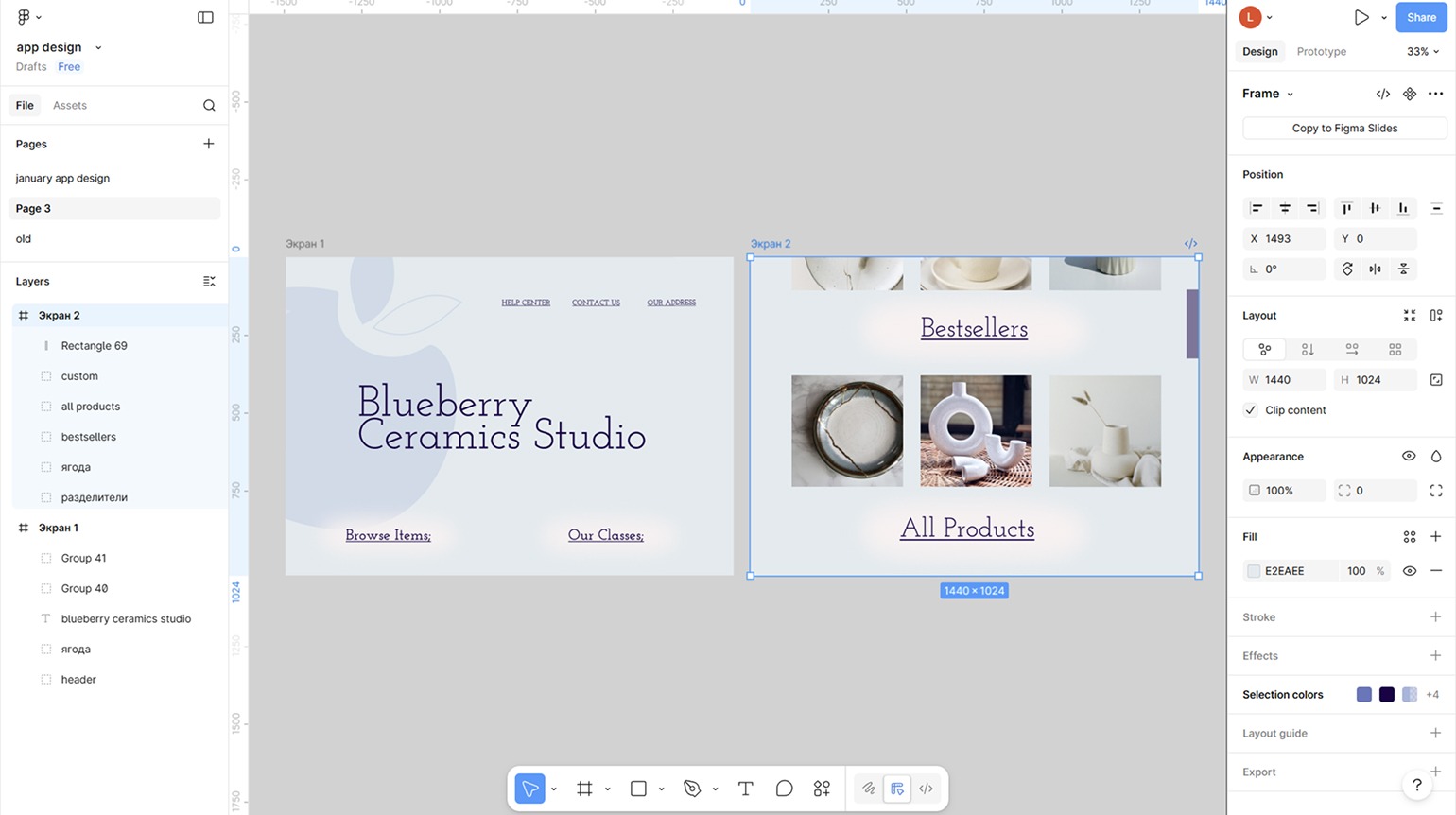Toggle the Clip content checkbox
The image size is (1456, 815).
pos(1251,410)
